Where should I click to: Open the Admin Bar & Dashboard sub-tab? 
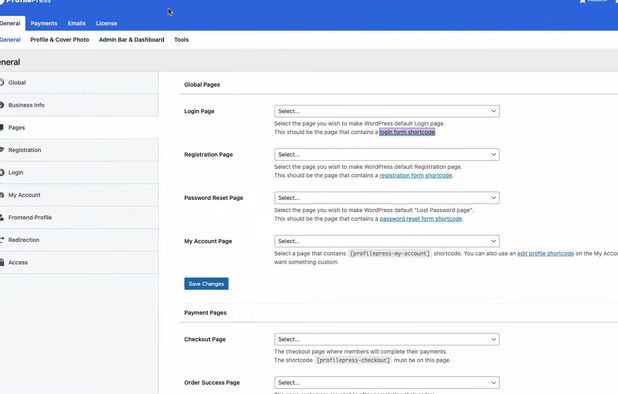[x=132, y=40]
